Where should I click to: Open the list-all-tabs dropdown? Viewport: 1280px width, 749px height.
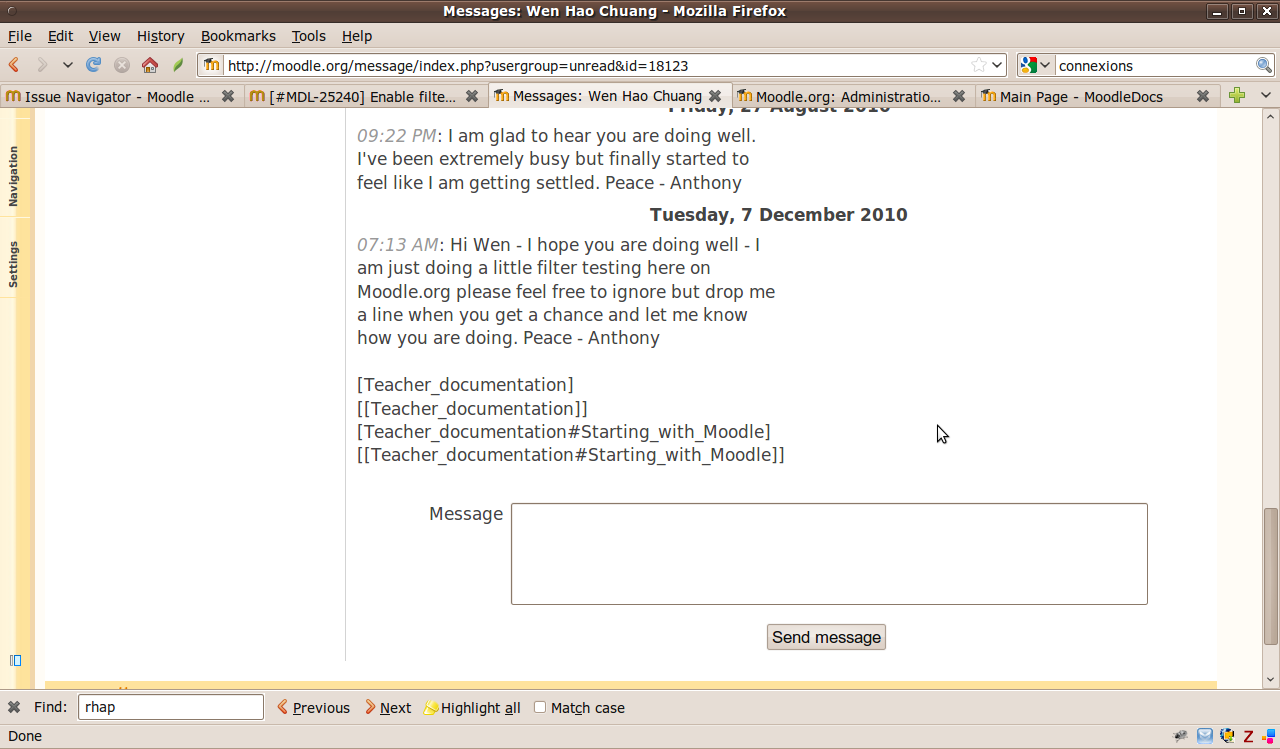click(1266, 95)
